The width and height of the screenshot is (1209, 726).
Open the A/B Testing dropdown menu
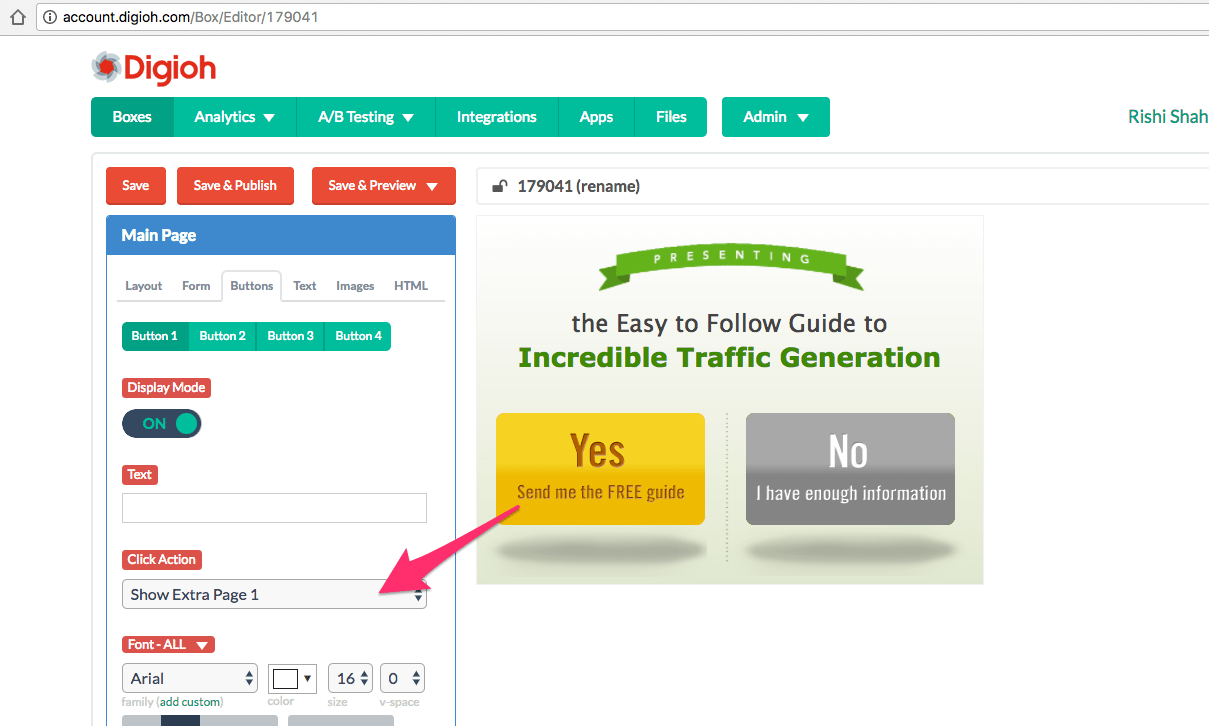[x=366, y=117]
